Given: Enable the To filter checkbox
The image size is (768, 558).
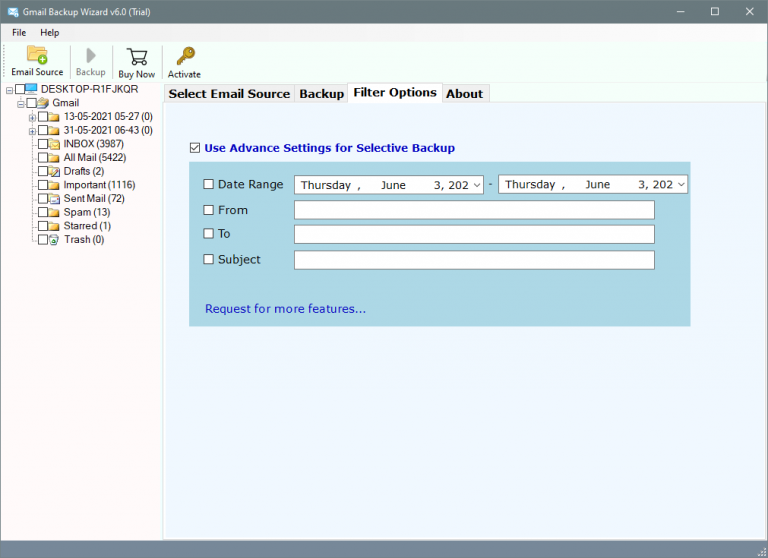Looking at the screenshot, I should pos(209,233).
